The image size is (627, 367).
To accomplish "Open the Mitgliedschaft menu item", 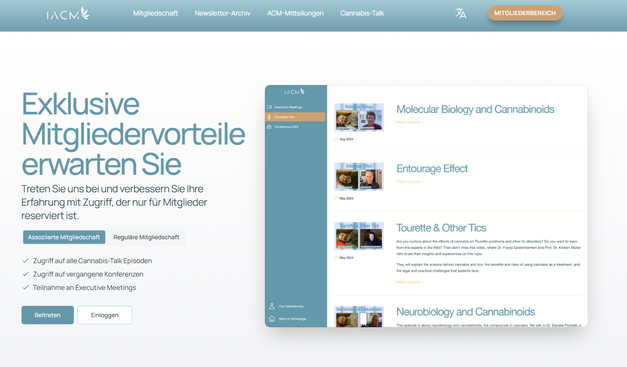I will 155,13.
